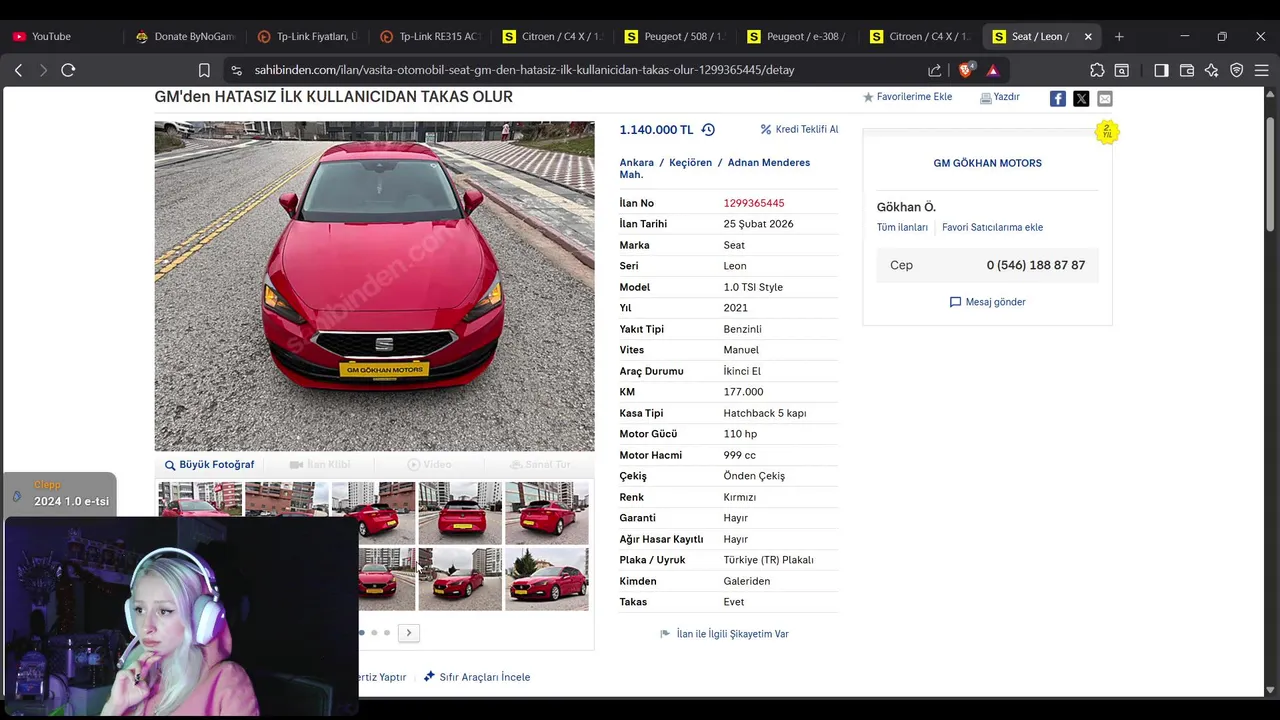This screenshot has width=1280, height=720.
Task: Click the KM value 177.000
Action: 743,392
